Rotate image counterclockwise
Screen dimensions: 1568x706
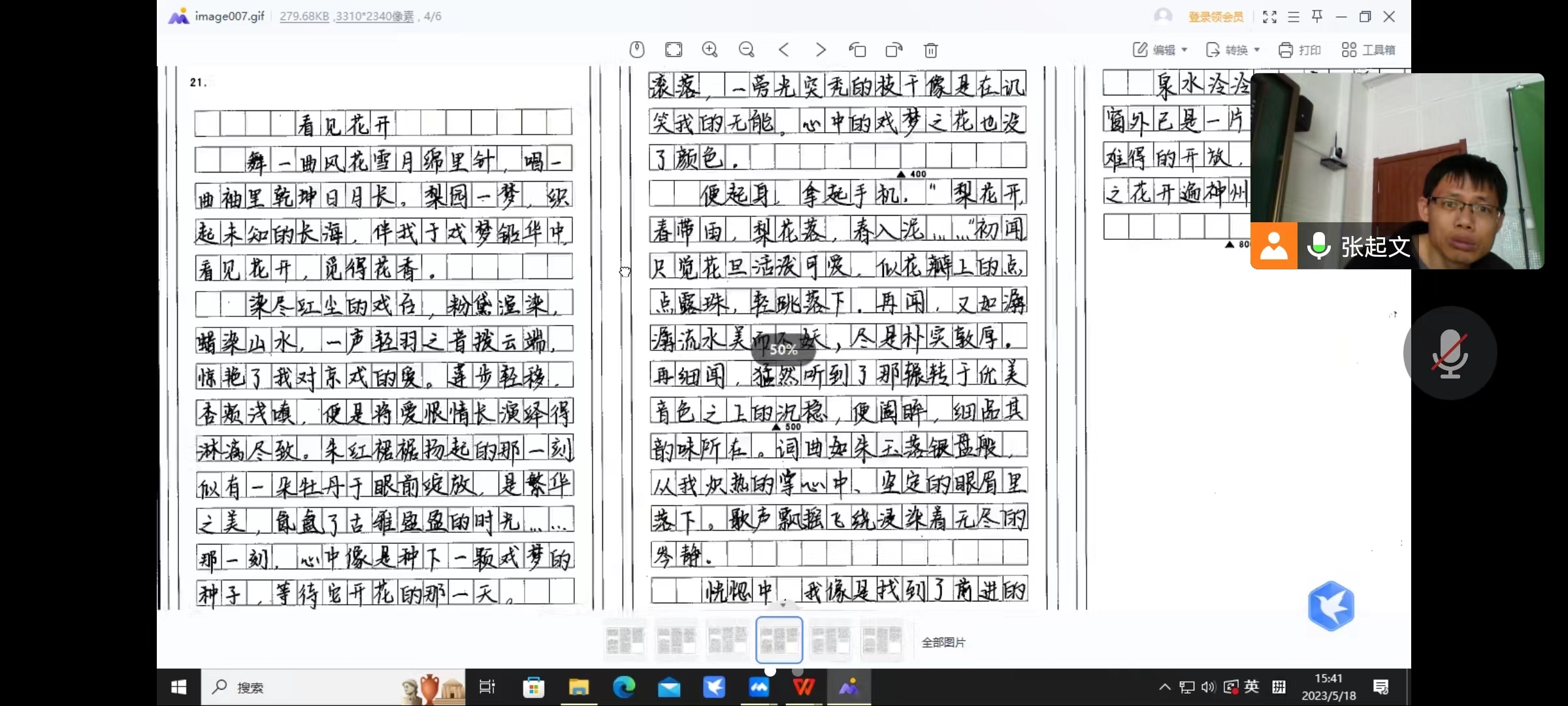[x=857, y=50]
